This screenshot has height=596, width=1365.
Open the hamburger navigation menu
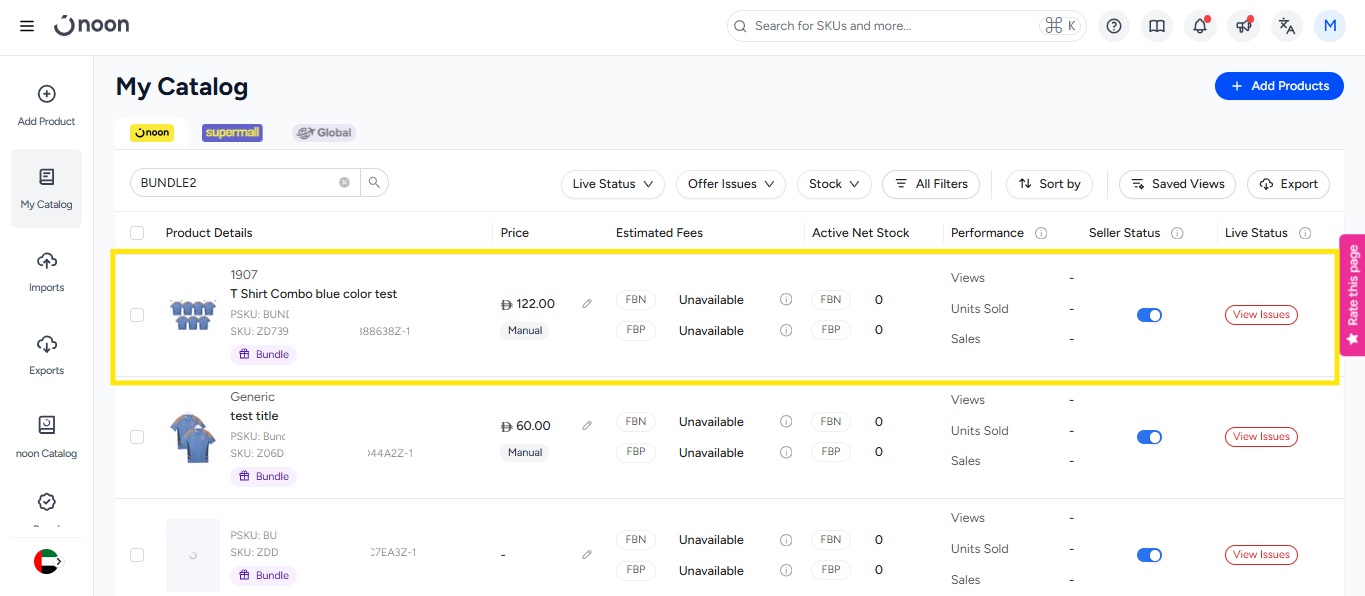point(27,26)
